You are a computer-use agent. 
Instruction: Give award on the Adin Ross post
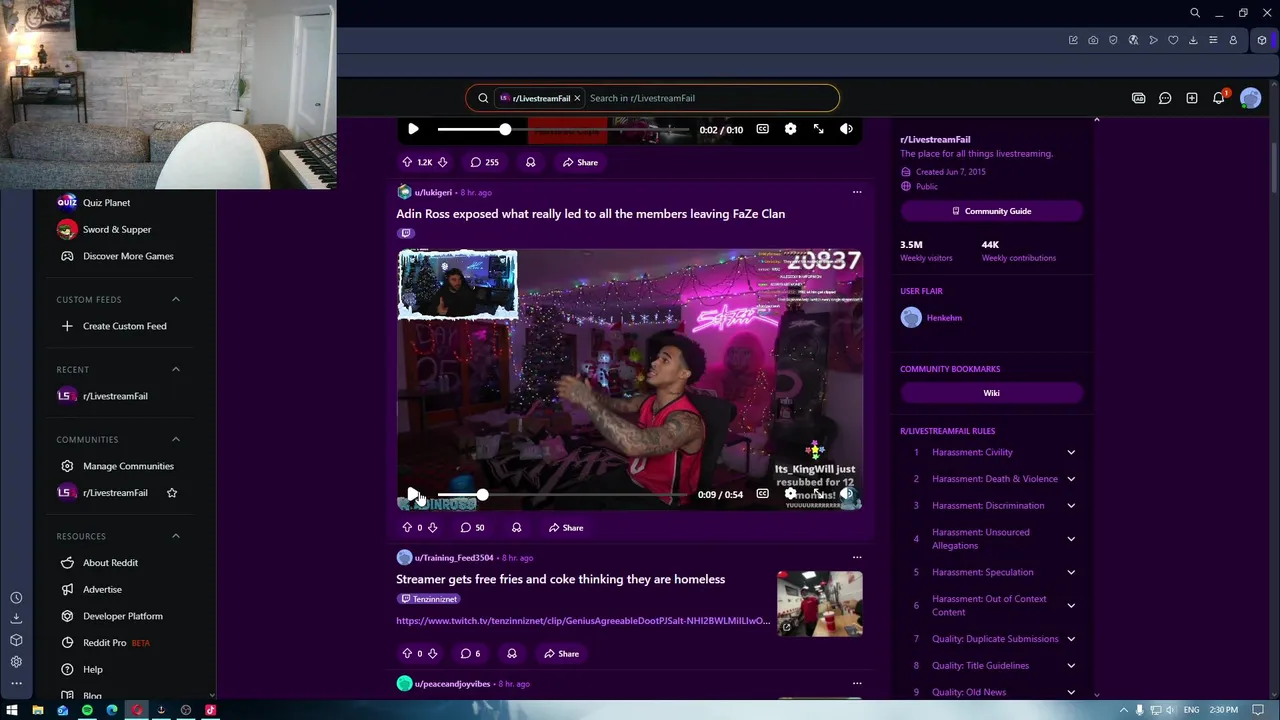516,527
